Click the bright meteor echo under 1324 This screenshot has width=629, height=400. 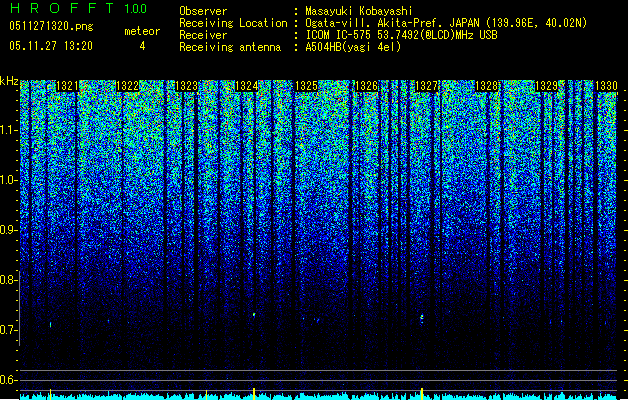(254, 315)
